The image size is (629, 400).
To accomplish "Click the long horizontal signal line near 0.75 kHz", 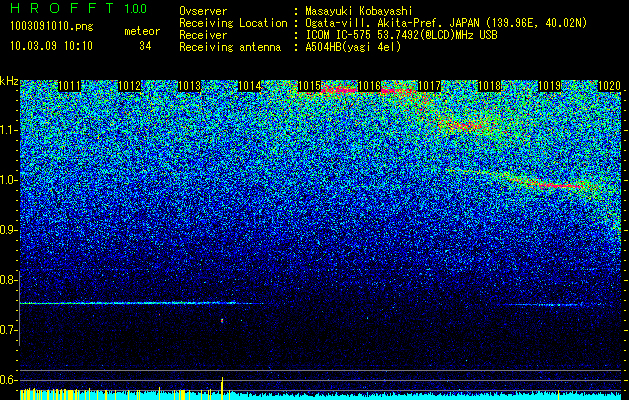I will pos(140,303).
